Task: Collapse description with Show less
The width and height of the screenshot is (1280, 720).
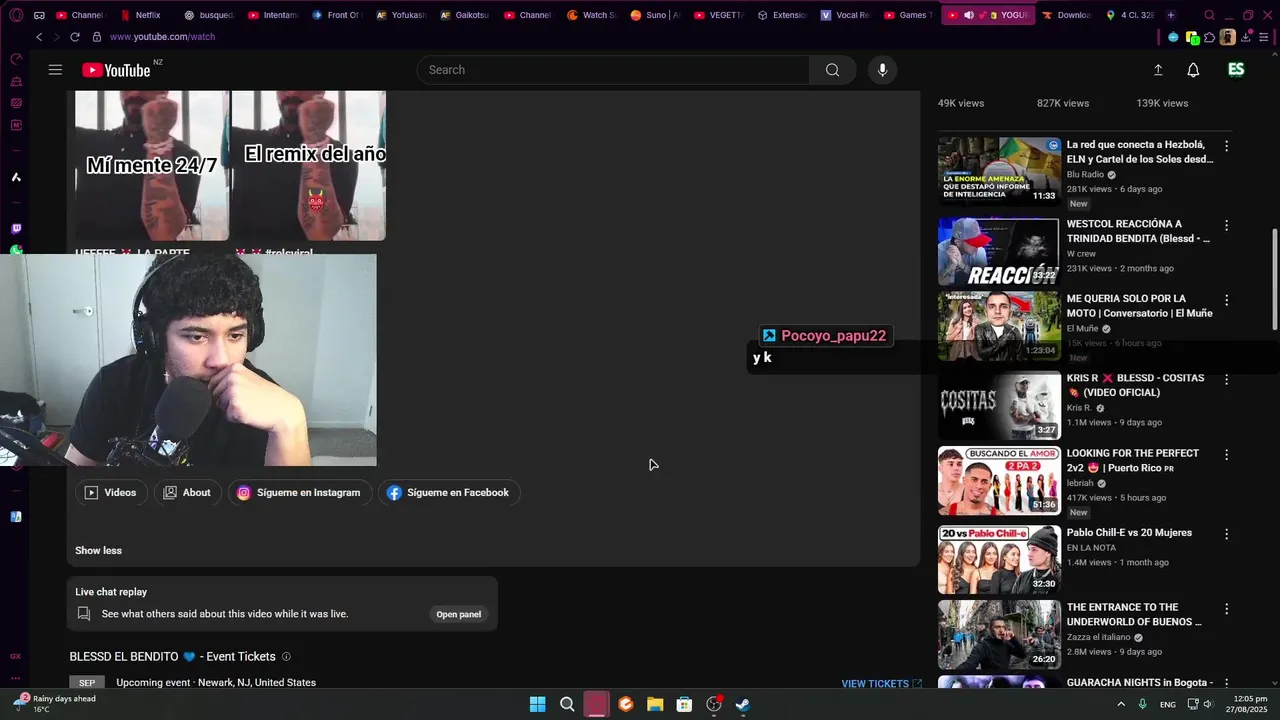Action: pos(98,550)
